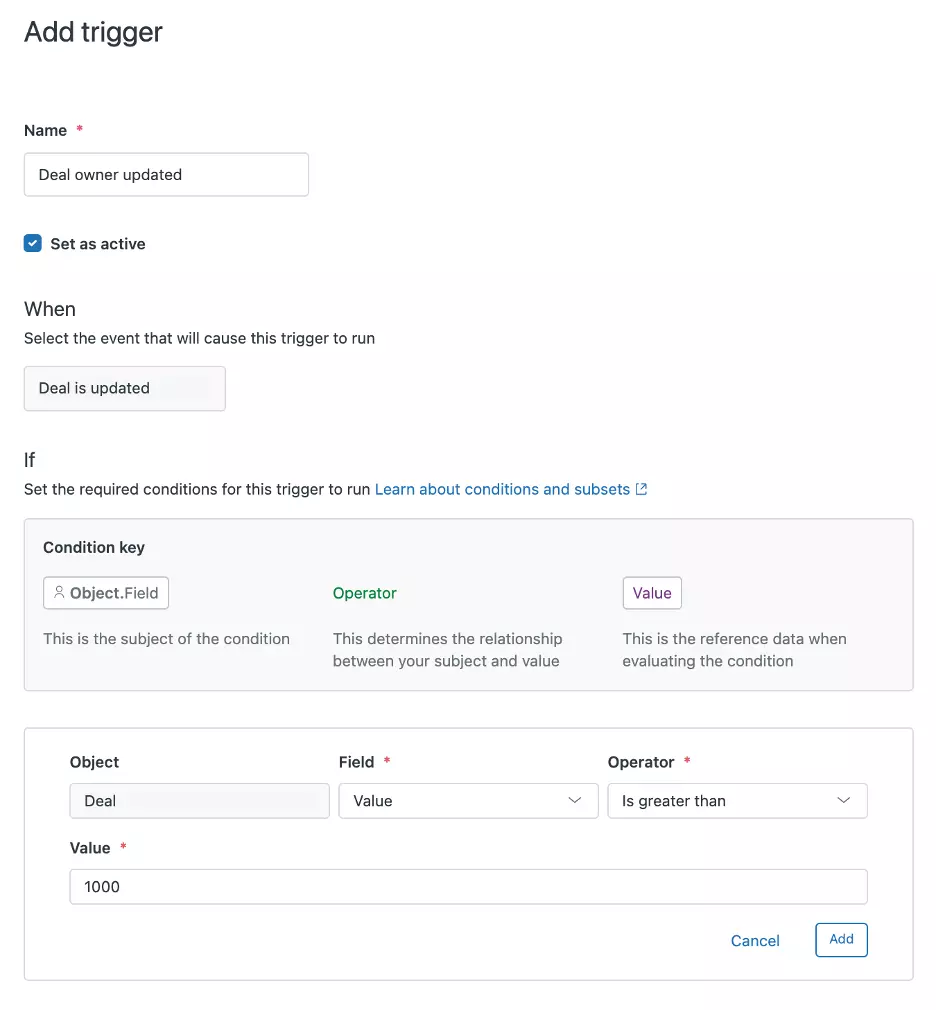The height and width of the screenshot is (1010, 936).
Task: Uncheck the Set as active checkbox
Action: [x=32, y=242]
